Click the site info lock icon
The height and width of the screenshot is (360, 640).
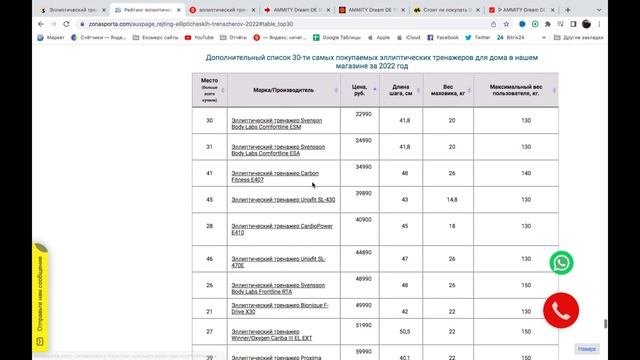click(82, 24)
